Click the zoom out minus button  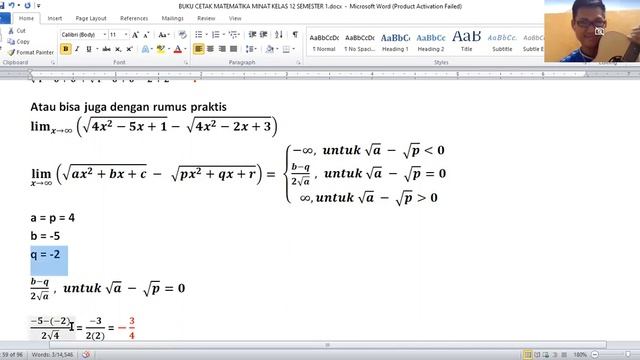point(595,355)
